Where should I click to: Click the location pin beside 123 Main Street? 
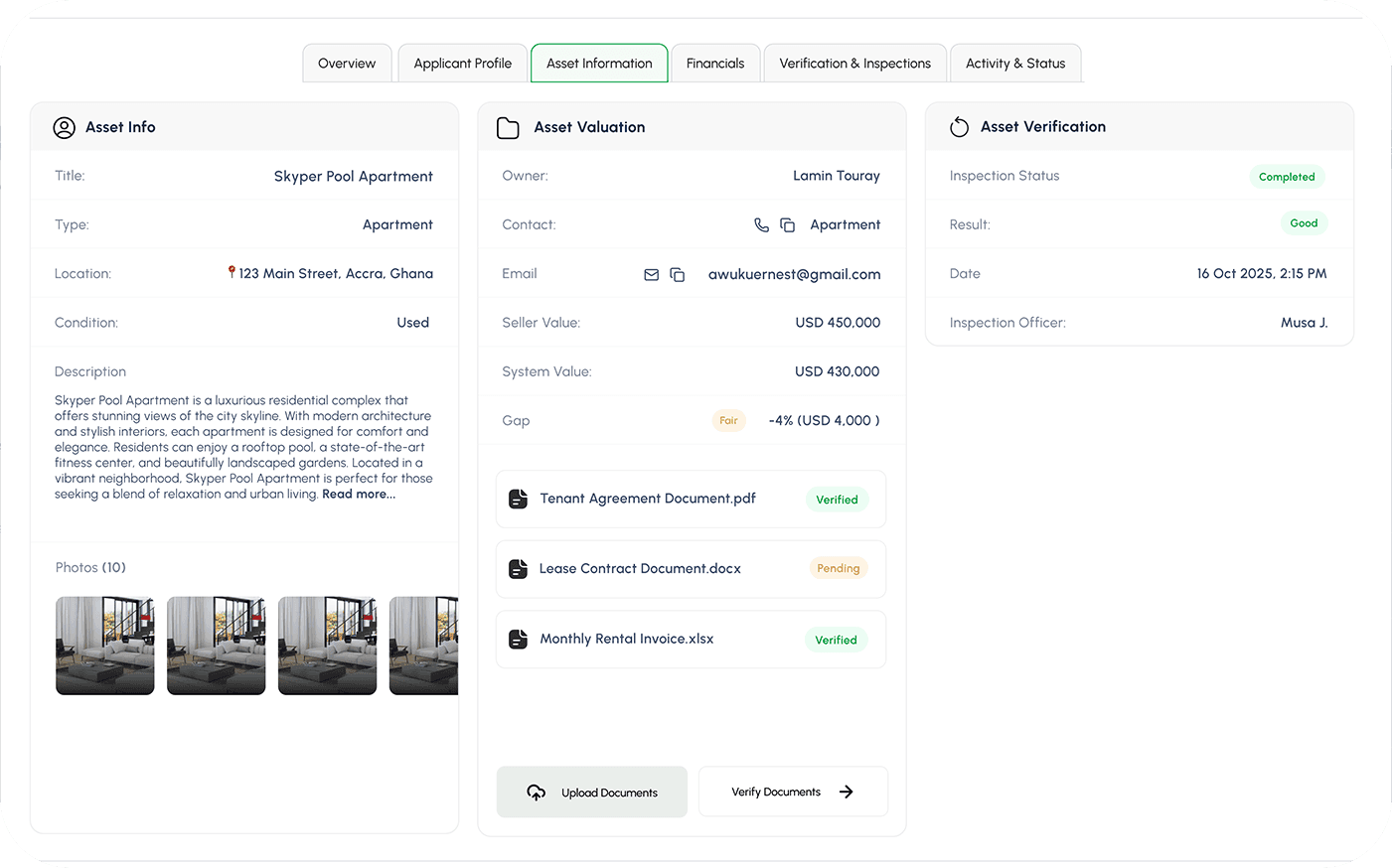point(232,272)
